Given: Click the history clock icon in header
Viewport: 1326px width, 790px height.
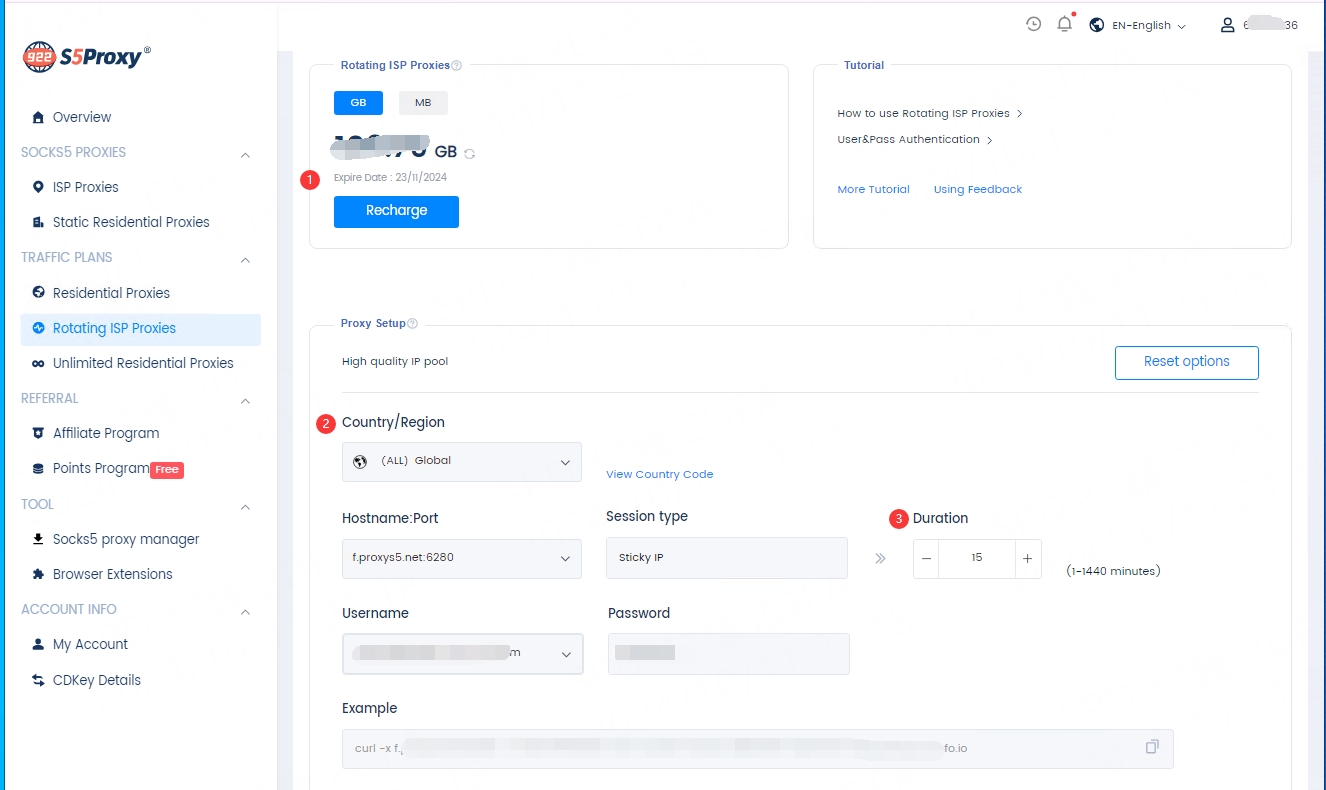Looking at the screenshot, I should [1034, 24].
